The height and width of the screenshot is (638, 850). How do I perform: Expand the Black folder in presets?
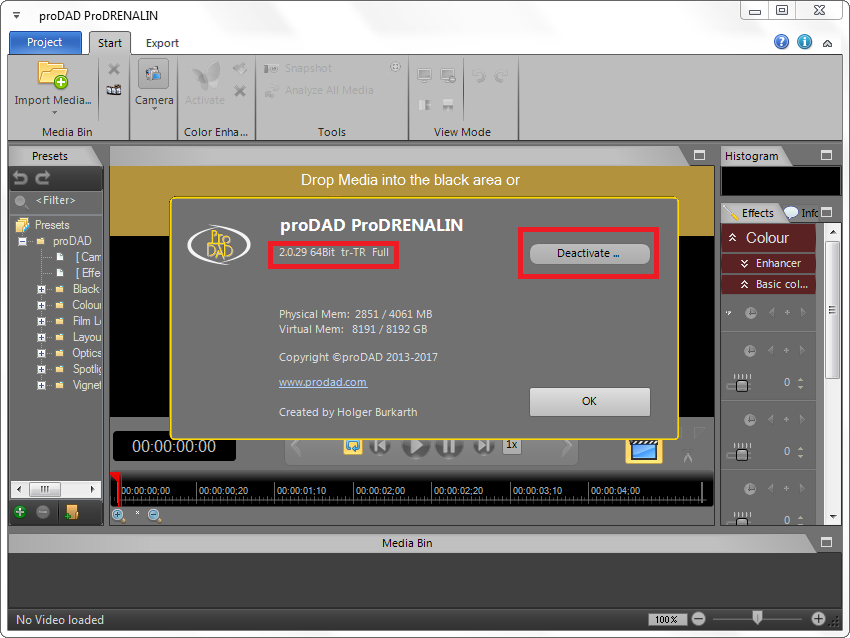pos(41,289)
